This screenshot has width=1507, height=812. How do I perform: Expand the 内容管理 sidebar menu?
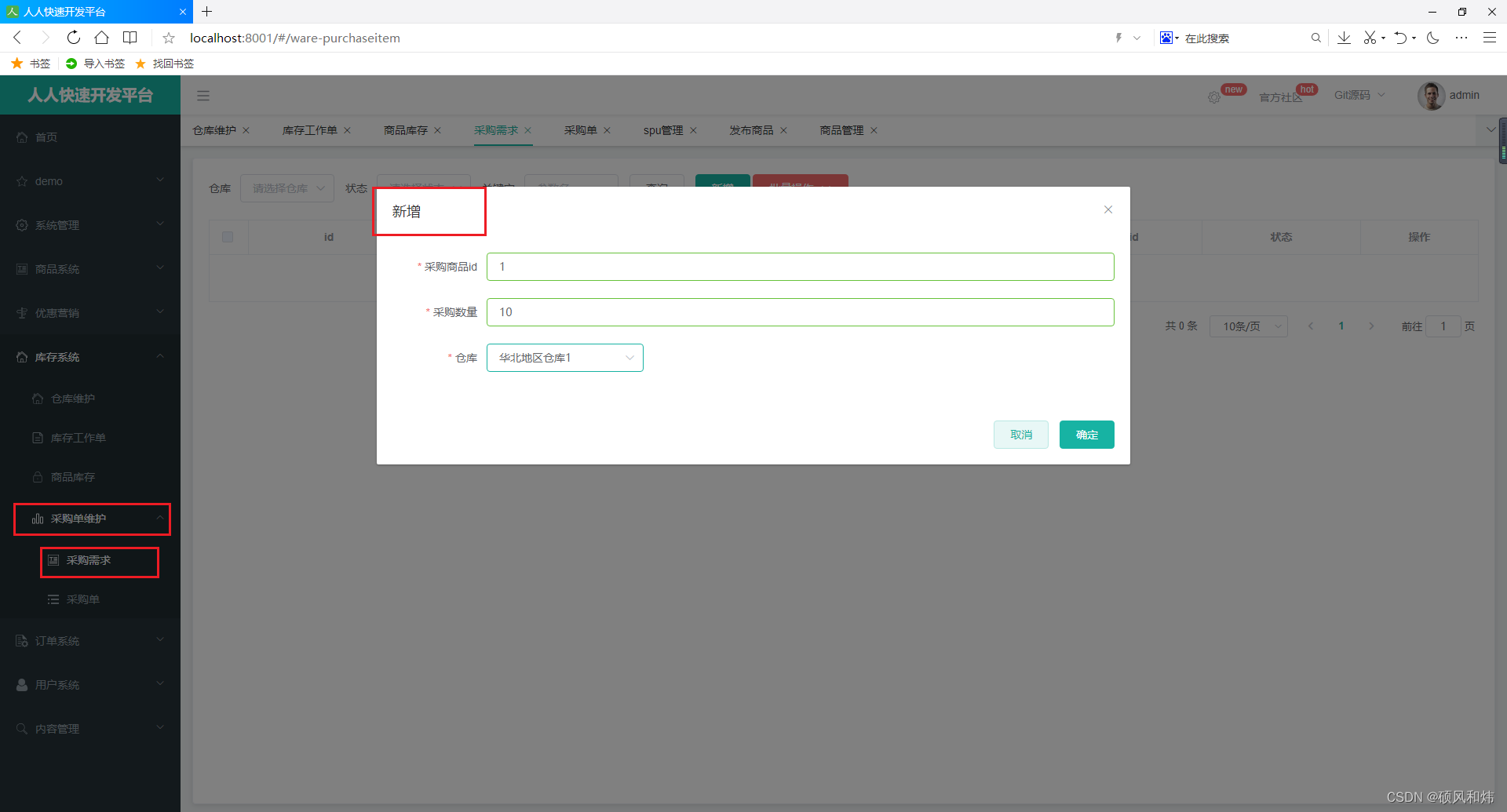coord(90,729)
